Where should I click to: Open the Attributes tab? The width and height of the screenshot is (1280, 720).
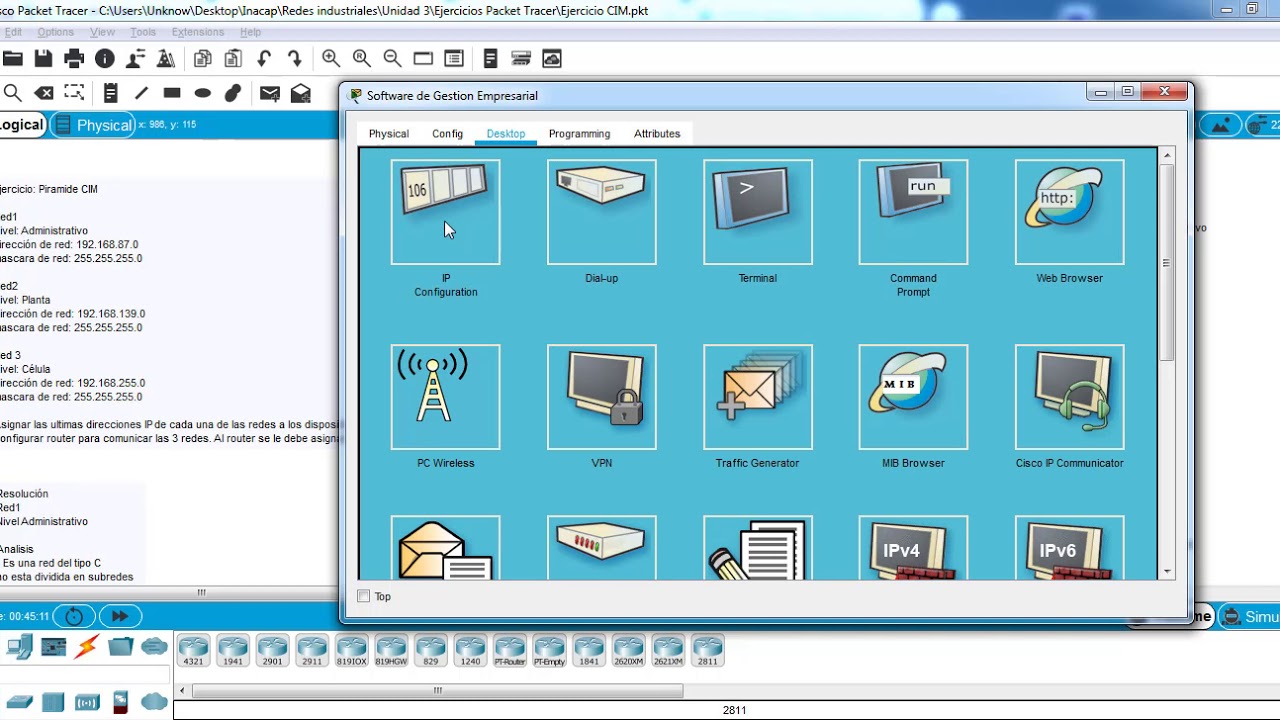[657, 134]
